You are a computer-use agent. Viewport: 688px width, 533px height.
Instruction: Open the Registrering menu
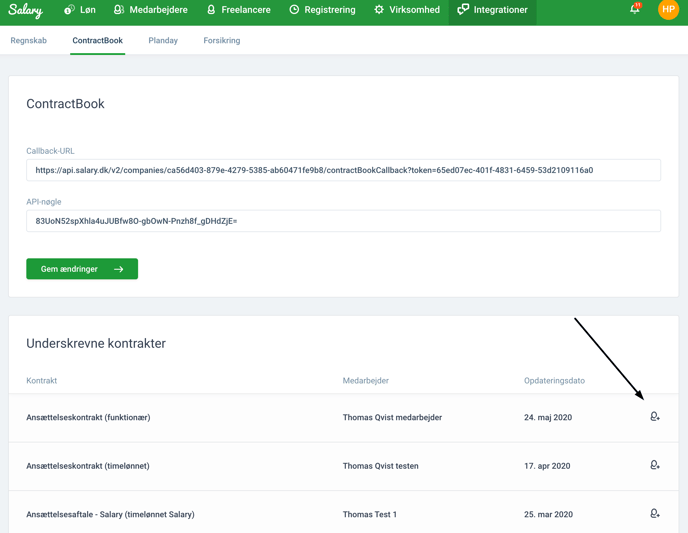pos(322,10)
